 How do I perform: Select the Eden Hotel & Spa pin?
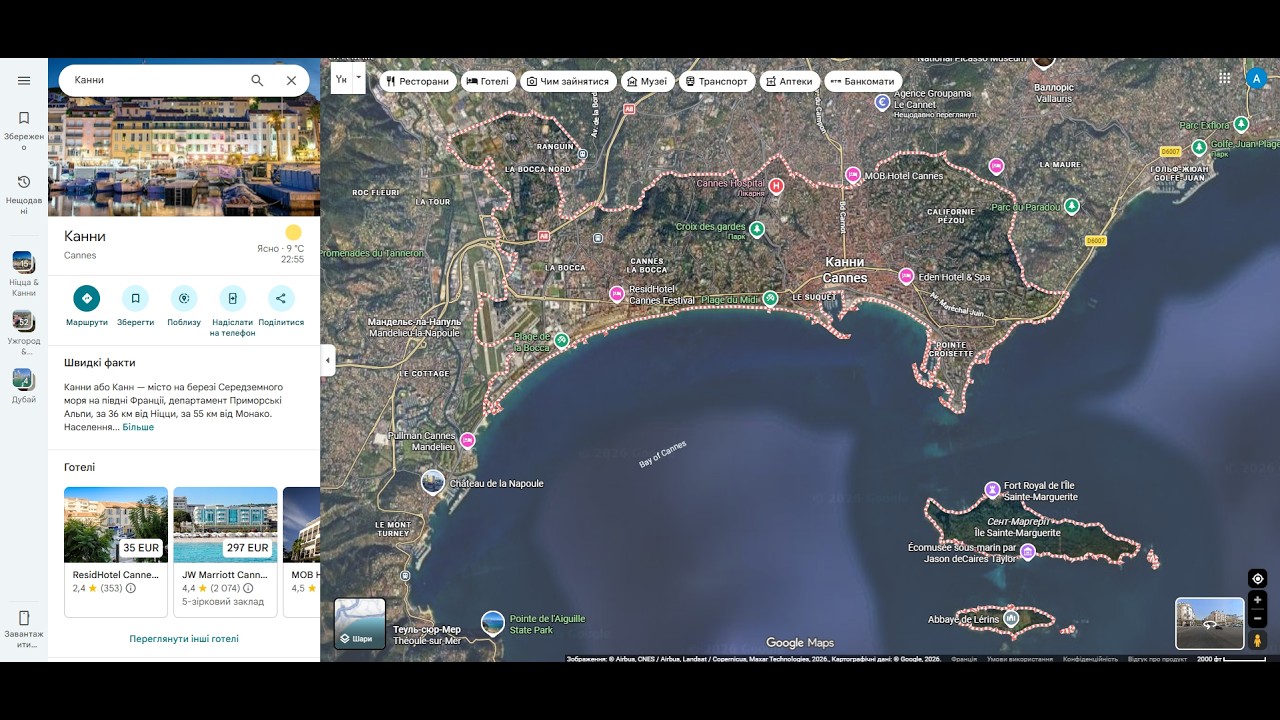click(906, 276)
